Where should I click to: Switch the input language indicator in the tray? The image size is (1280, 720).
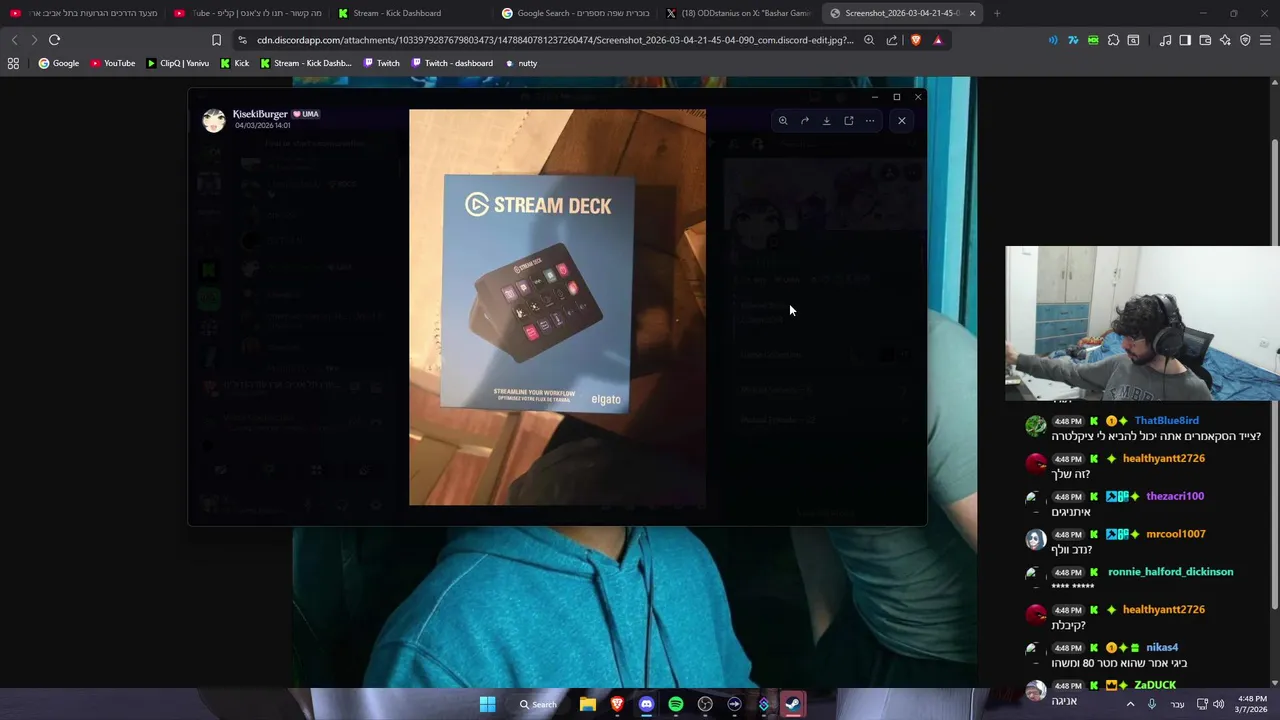pos(1177,704)
